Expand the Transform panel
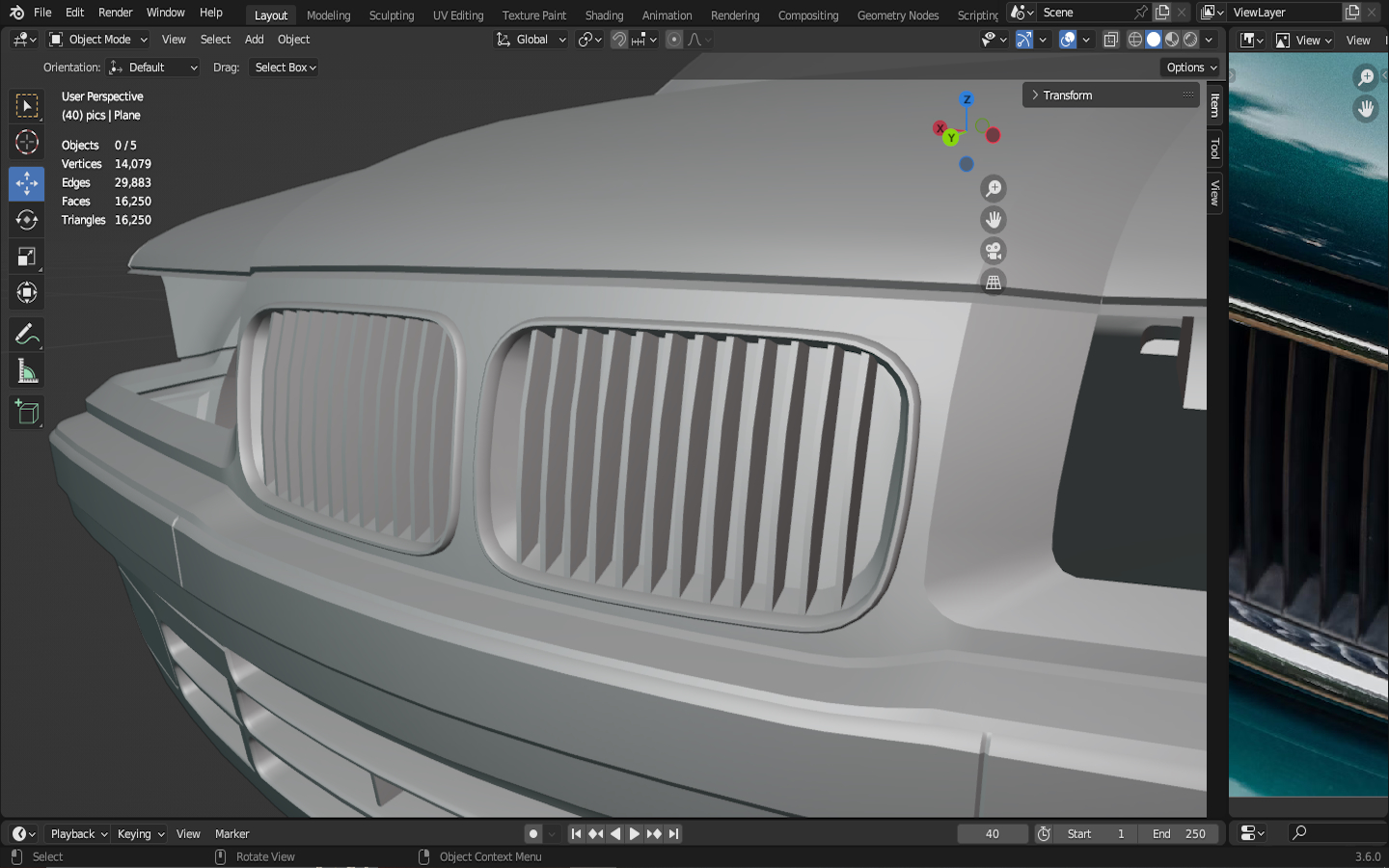 pos(1111,95)
